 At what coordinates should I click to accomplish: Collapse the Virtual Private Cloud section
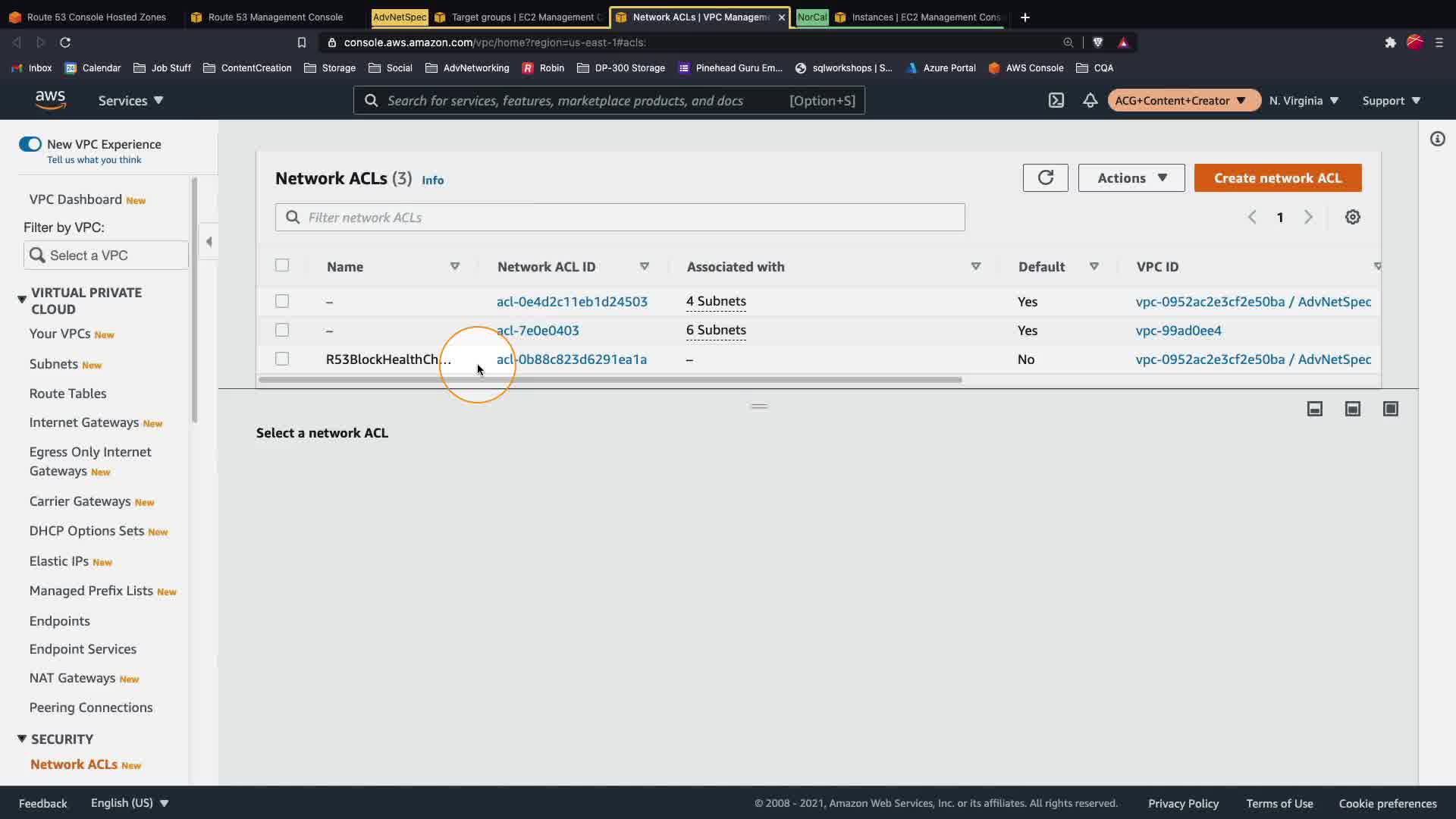click(22, 300)
